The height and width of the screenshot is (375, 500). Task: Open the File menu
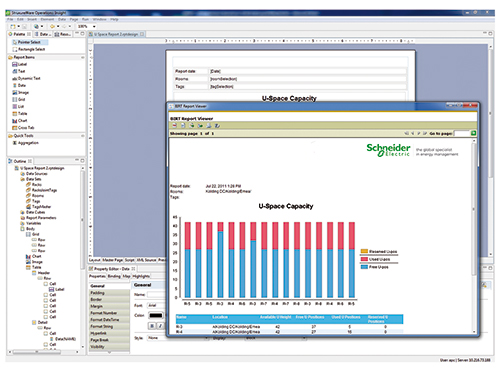point(10,19)
